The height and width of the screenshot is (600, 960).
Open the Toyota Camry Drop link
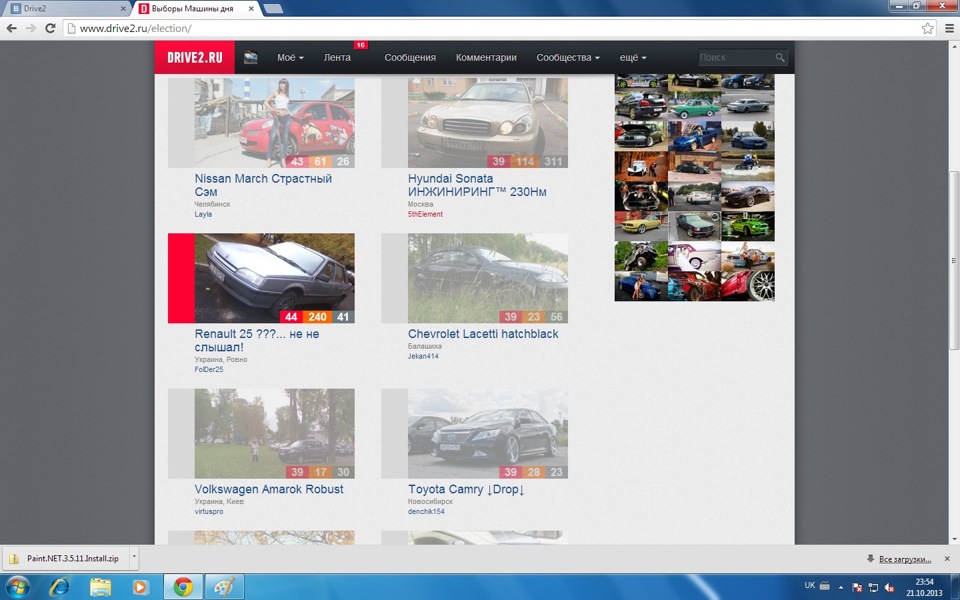[x=467, y=489]
